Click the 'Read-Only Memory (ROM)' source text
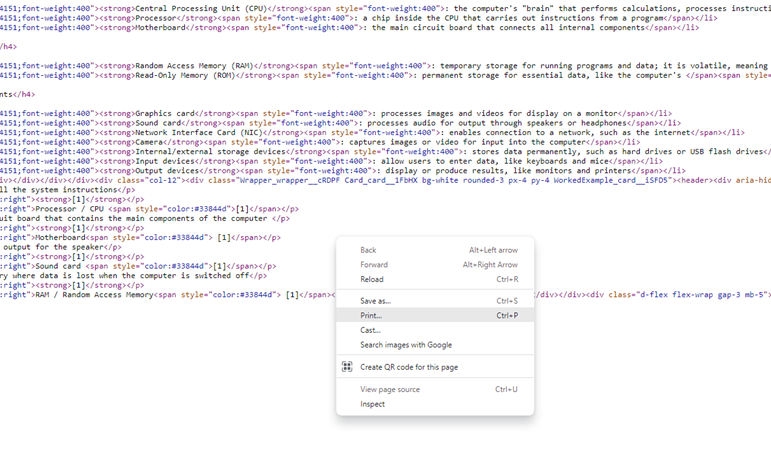This screenshot has height=461, width=771. point(187,75)
